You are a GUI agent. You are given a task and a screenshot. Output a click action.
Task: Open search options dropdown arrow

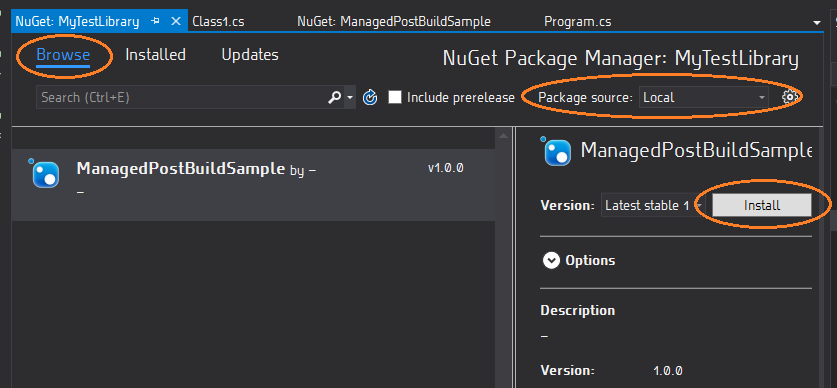point(350,98)
